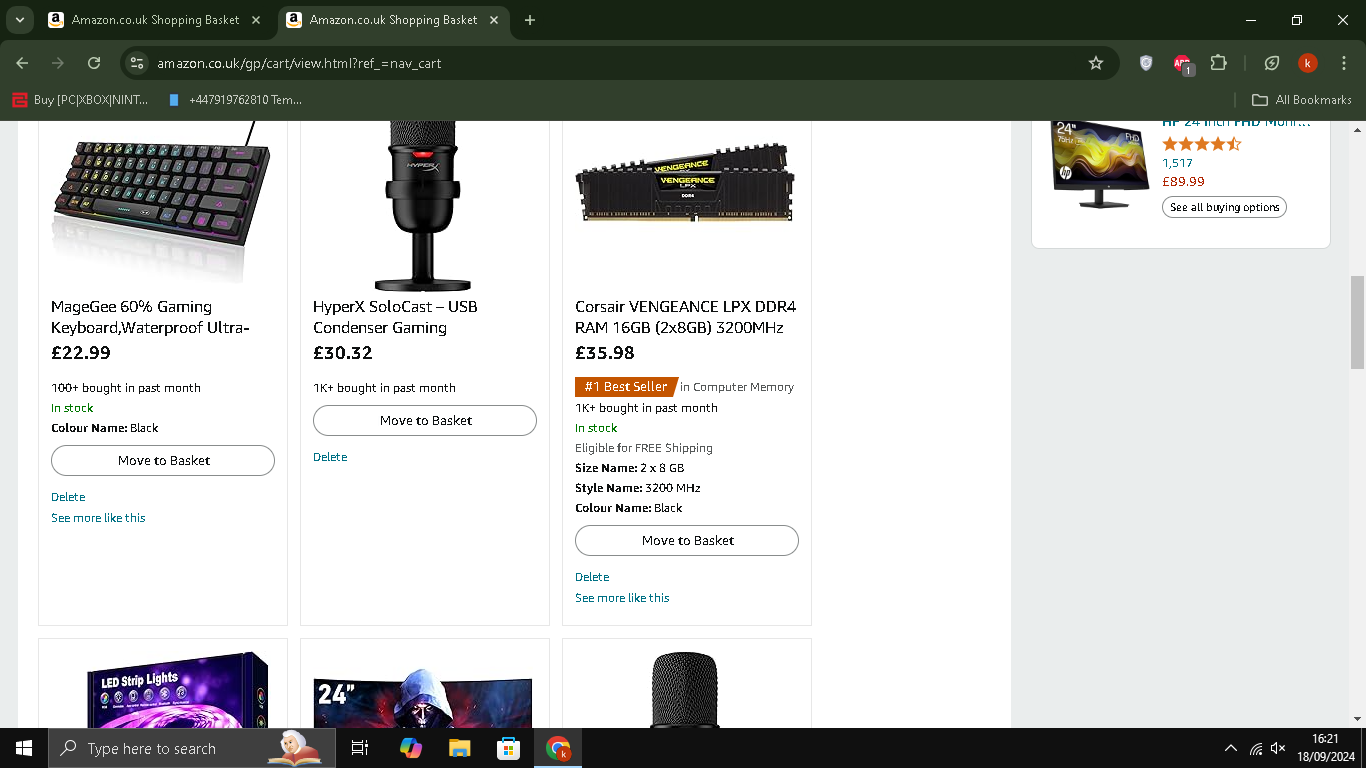Open HyperX SoloCast microphone product image
1366x768 pixels.
[x=425, y=205]
